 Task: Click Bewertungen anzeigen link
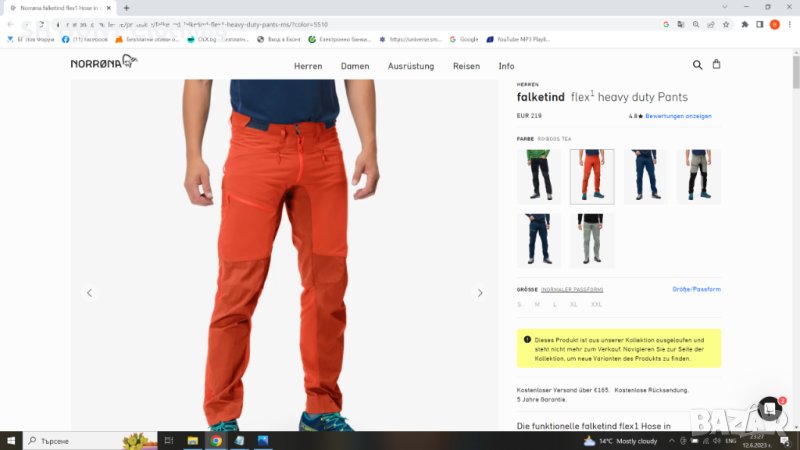pyautogui.click(x=678, y=116)
